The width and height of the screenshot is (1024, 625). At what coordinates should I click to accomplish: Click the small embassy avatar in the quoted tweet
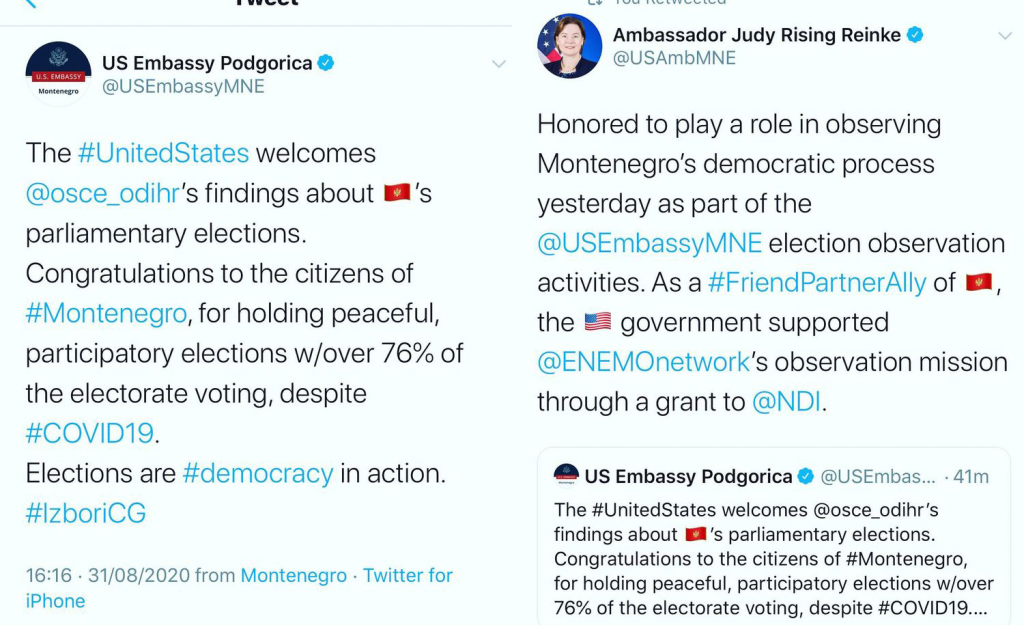(x=566, y=476)
